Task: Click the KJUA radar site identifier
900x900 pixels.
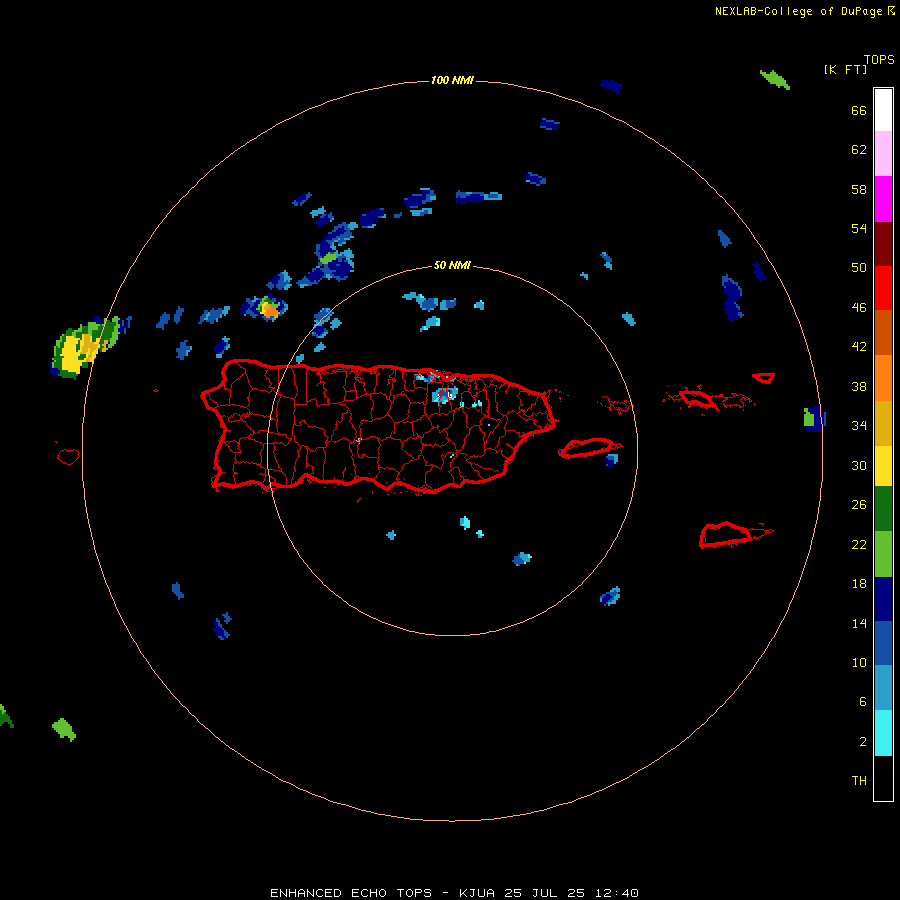Action: [476, 893]
